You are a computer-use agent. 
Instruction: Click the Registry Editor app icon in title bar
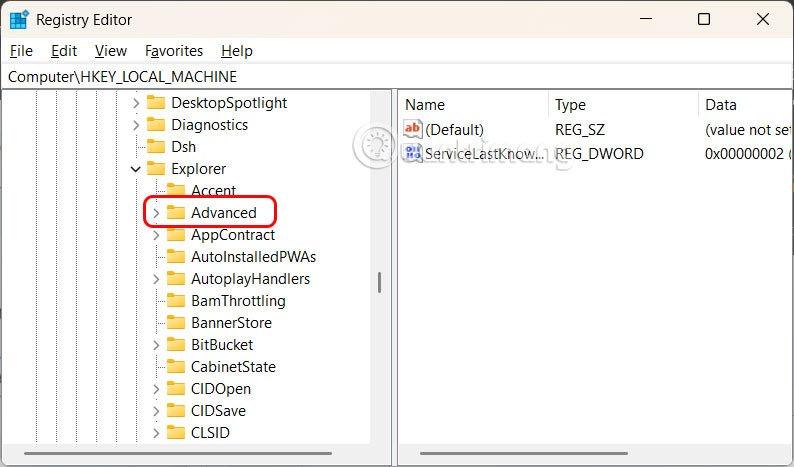(x=19, y=19)
